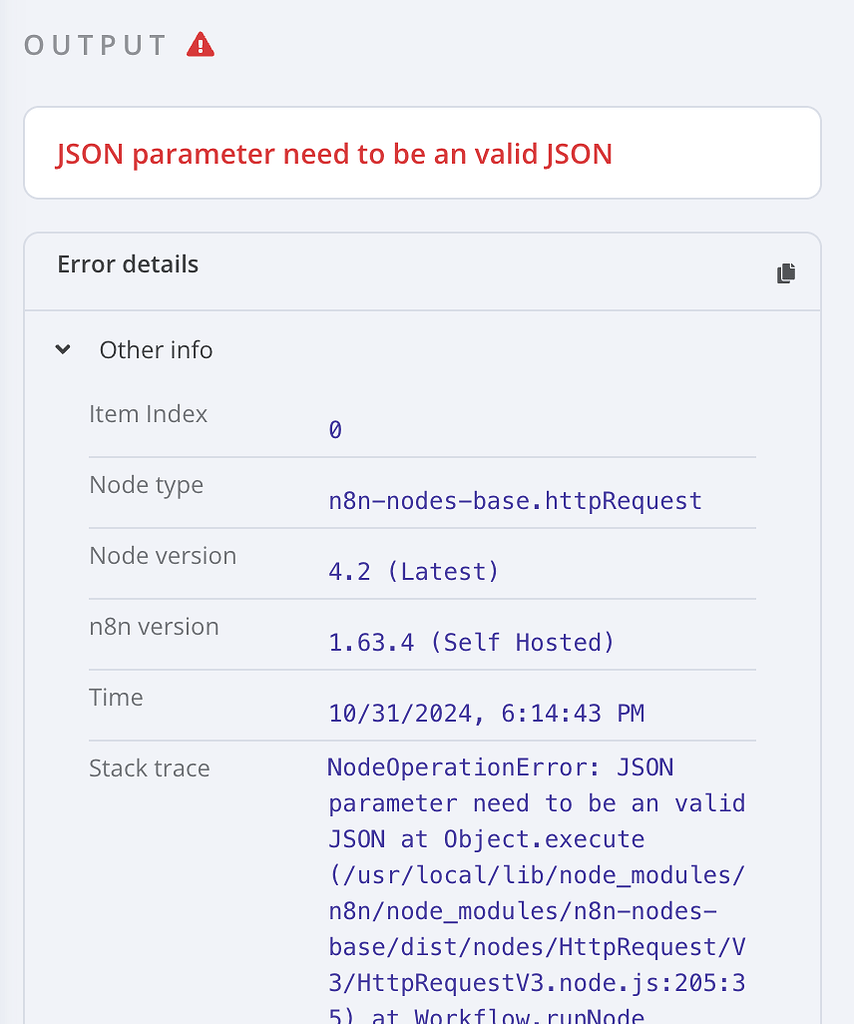Copy error details using the clipboard icon
Image resolution: width=854 pixels, height=1024 pixels.
point(786,272)
